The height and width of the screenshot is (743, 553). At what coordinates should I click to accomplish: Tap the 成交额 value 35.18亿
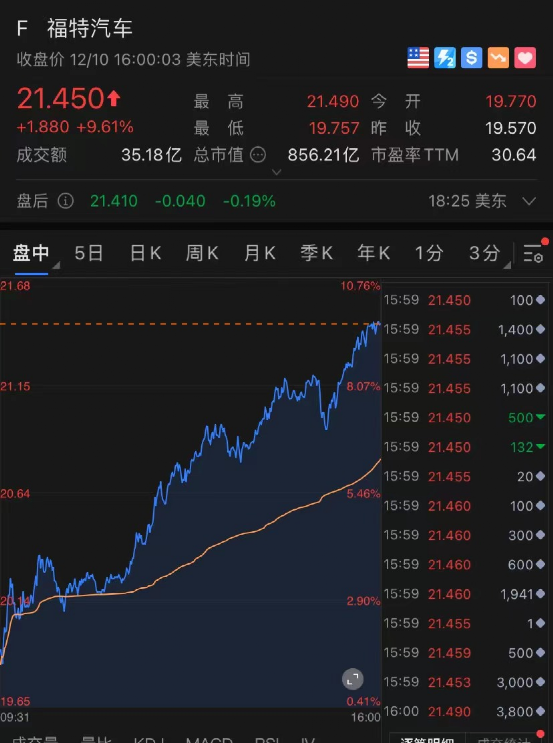point(152,155)
